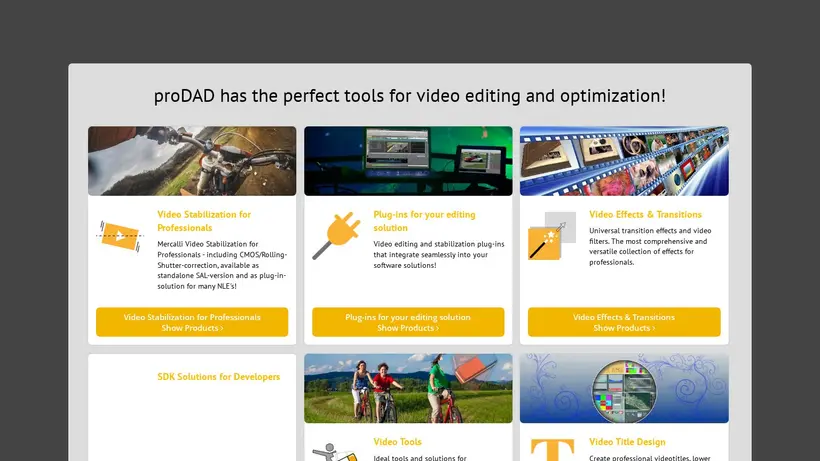The height and width of the screenshot is (461, 820).
Task: Open the SDK Solutions for Developers heading
Action: pyautogui.click(x=219, y=377)
